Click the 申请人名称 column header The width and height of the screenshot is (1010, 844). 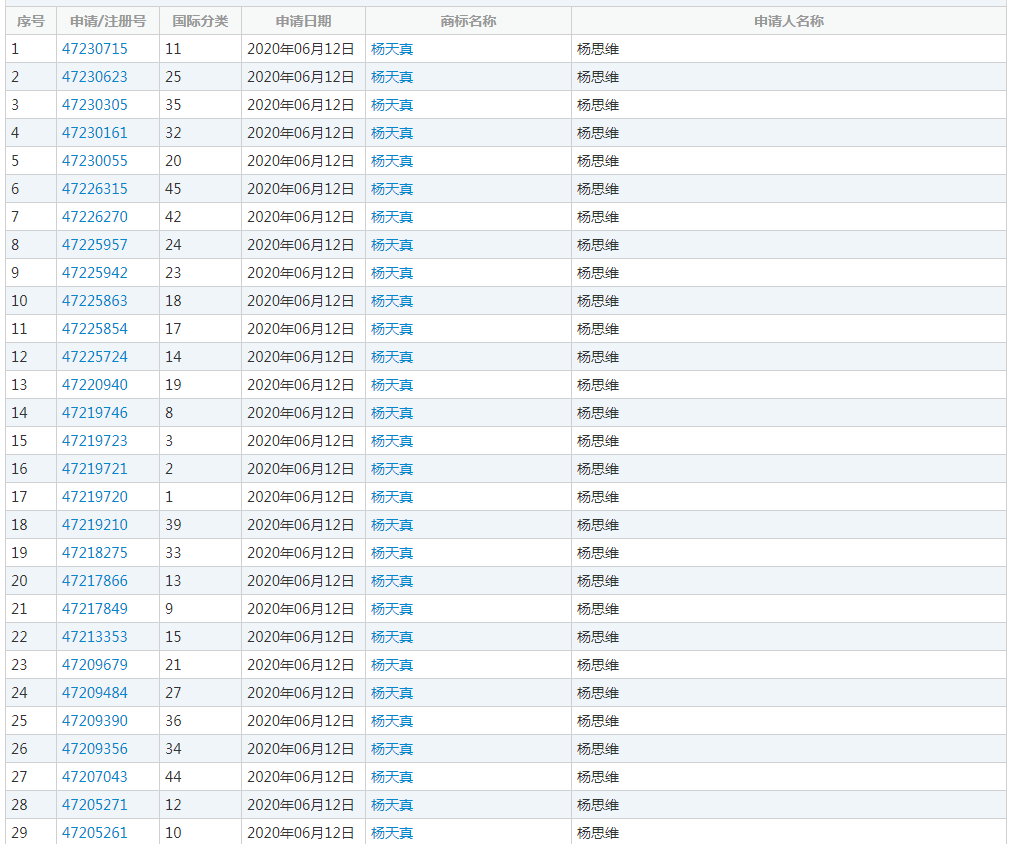(788, 21)
